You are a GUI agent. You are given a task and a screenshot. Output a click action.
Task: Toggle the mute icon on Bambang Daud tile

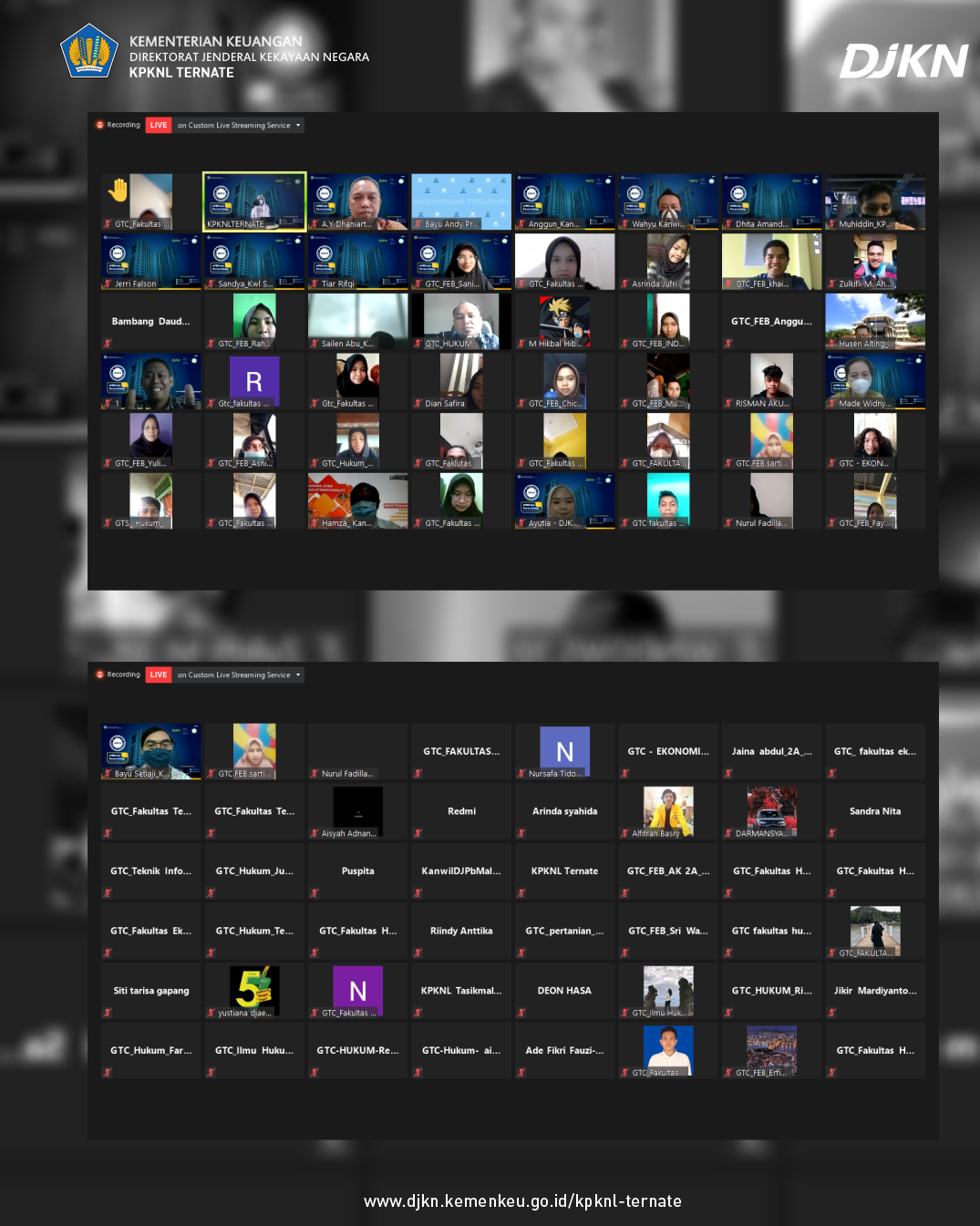pyautogui.click(x=108, y=344)
